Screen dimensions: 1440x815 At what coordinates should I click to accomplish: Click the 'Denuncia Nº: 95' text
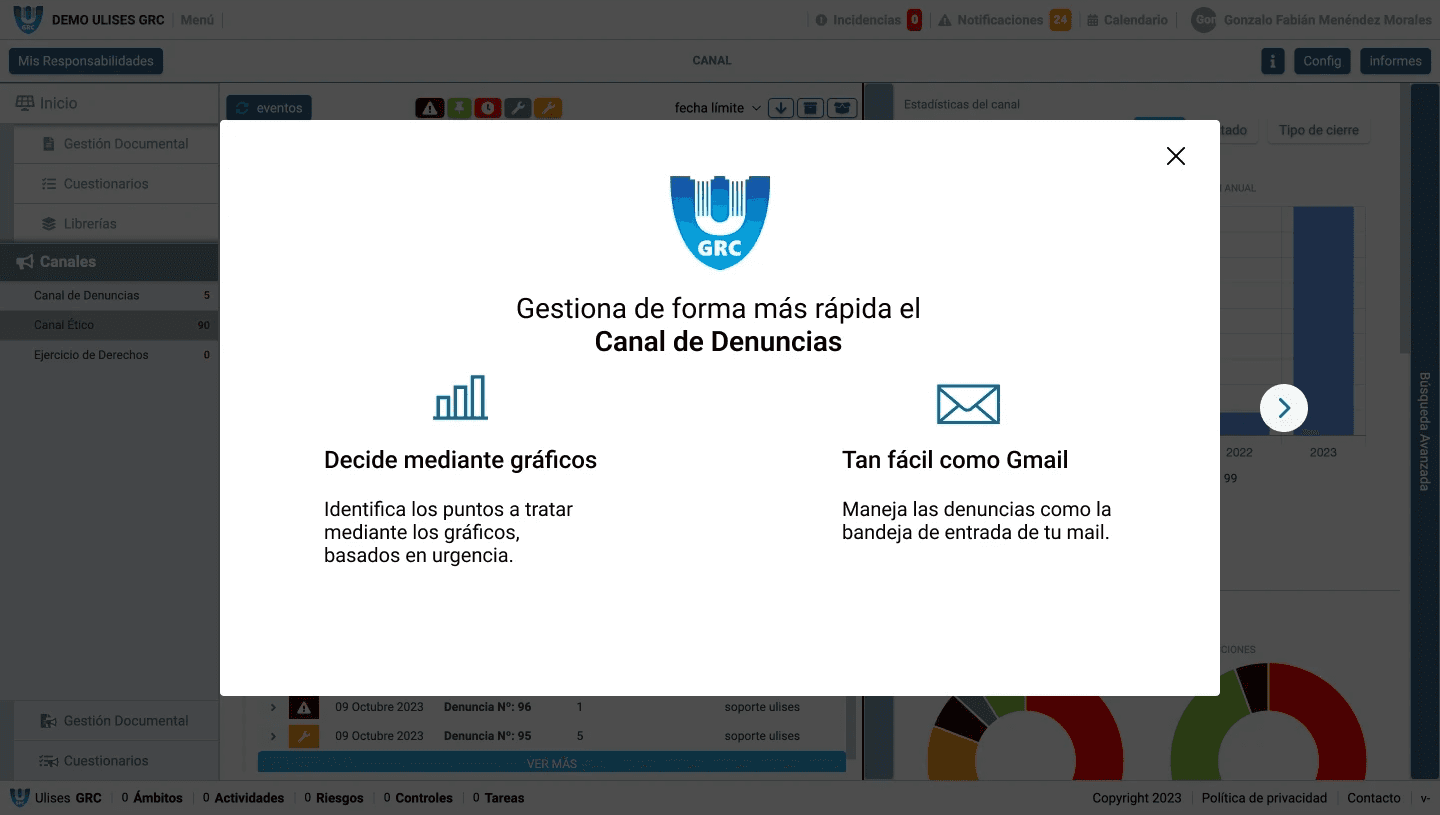[487, 736]
